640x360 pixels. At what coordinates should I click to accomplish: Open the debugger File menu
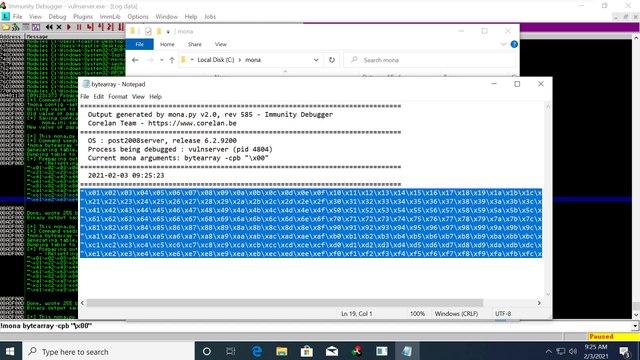(18, 17)
